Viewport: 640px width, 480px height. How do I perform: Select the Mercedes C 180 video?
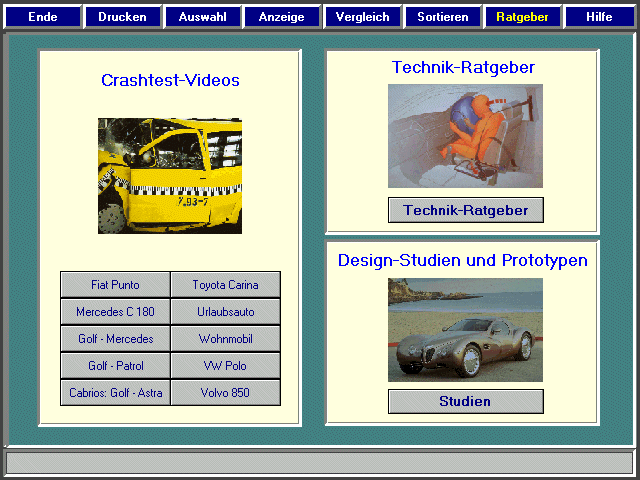click(x=115, y=312)
